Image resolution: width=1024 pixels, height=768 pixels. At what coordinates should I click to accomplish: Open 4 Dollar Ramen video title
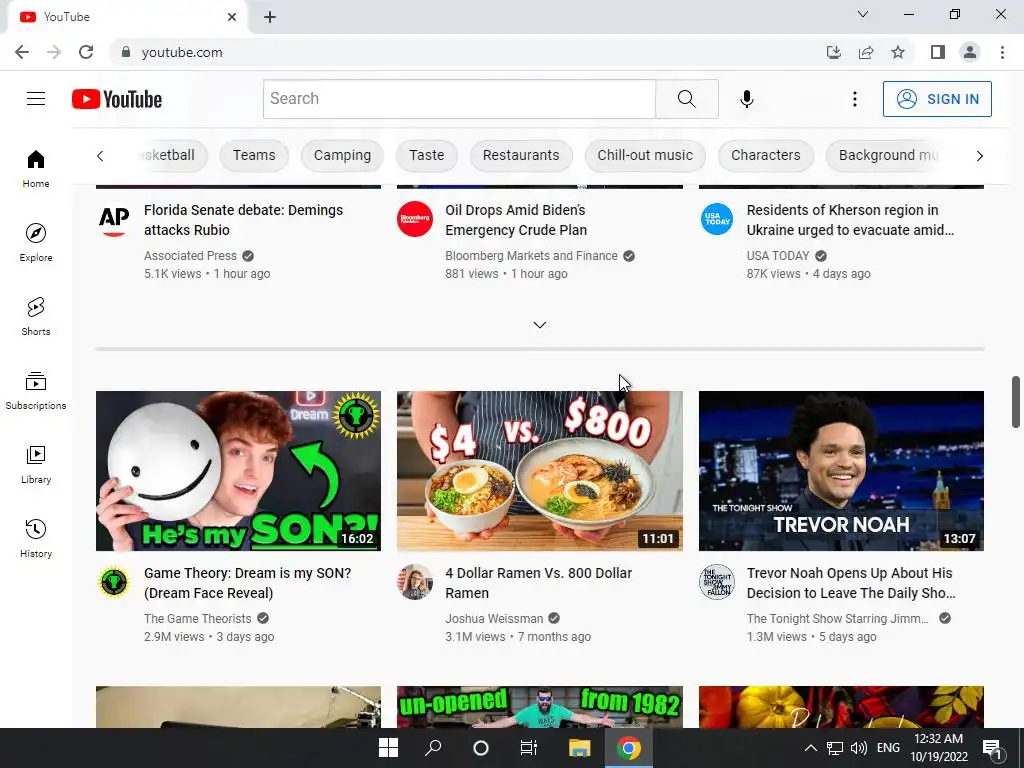click(x=539, y=583)
